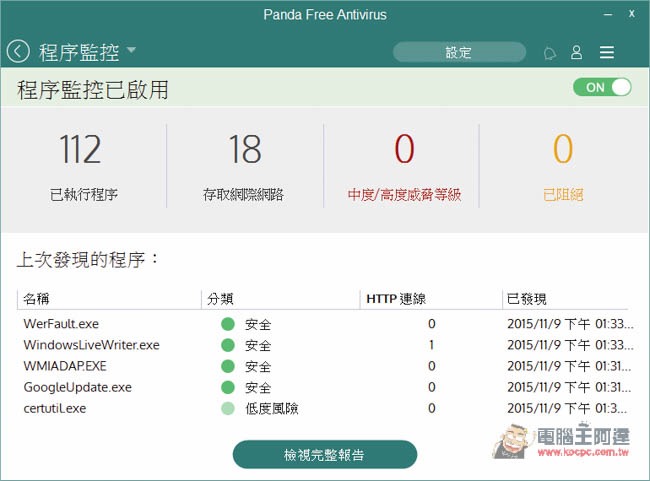Expand the 程序監控 title dropdown arrow
This screenshot has width=650, height=481.
131,50
